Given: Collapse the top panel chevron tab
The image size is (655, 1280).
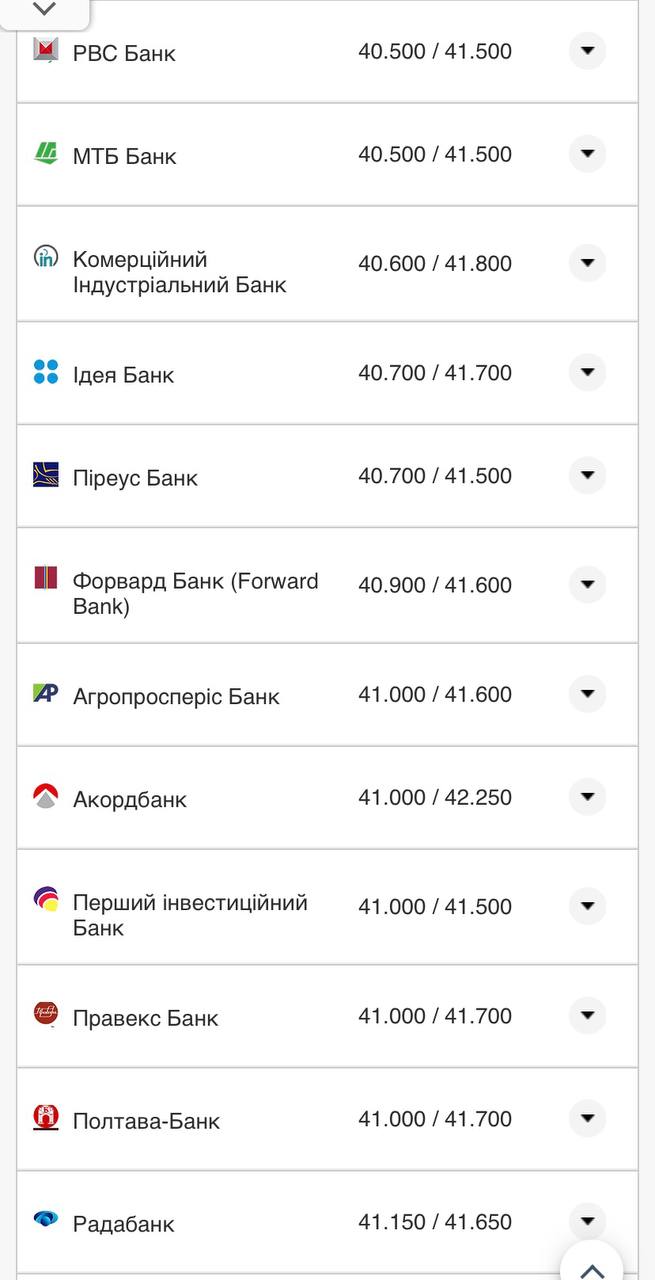Looking at the screenshot, I should tap(45, 10).
